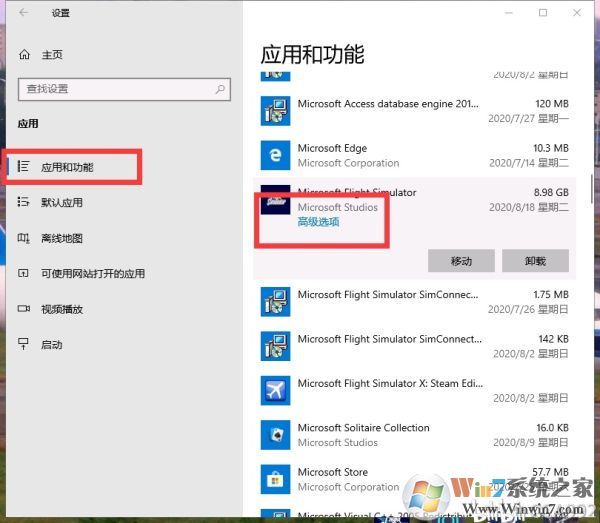The image size is (600, 523).
Task: Select Microsoft Flight Simulator X: Steam Edi... row
Action: pyautogui.click(x=414, y=391)
